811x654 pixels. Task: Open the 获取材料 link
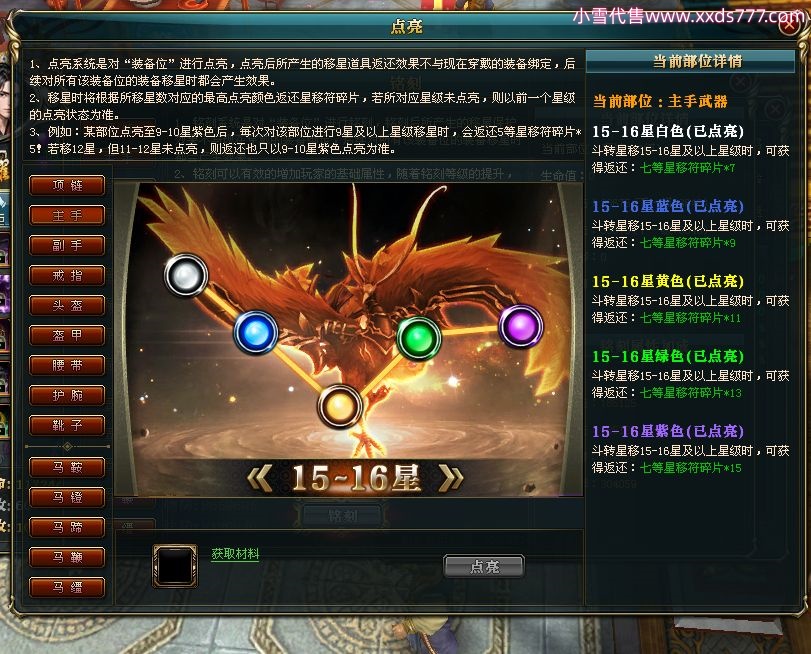[x=235, y=554]
